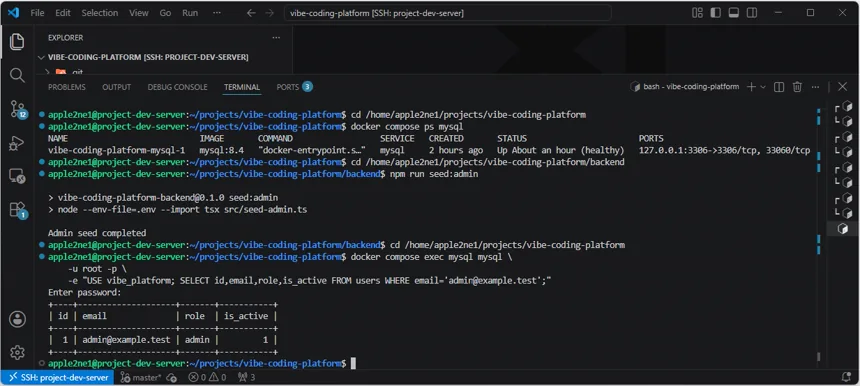The image size is (860, 386).
Task: Open the new terminal launch profile dropdown
Action: (x=763, y=87)
